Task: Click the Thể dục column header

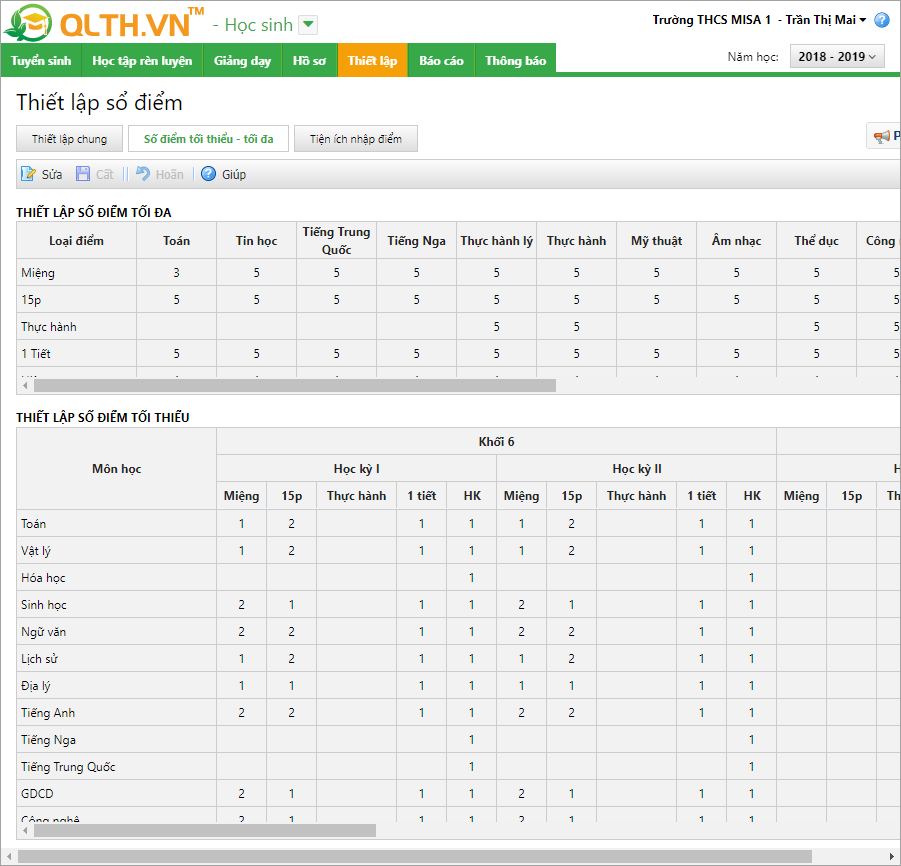Action: (x=816, y=241)
